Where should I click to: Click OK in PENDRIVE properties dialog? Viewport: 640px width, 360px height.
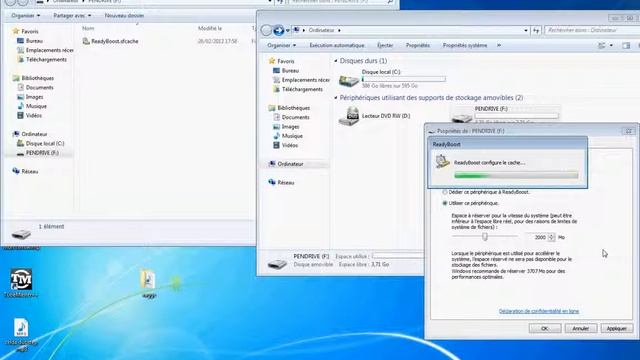(544, 328)
